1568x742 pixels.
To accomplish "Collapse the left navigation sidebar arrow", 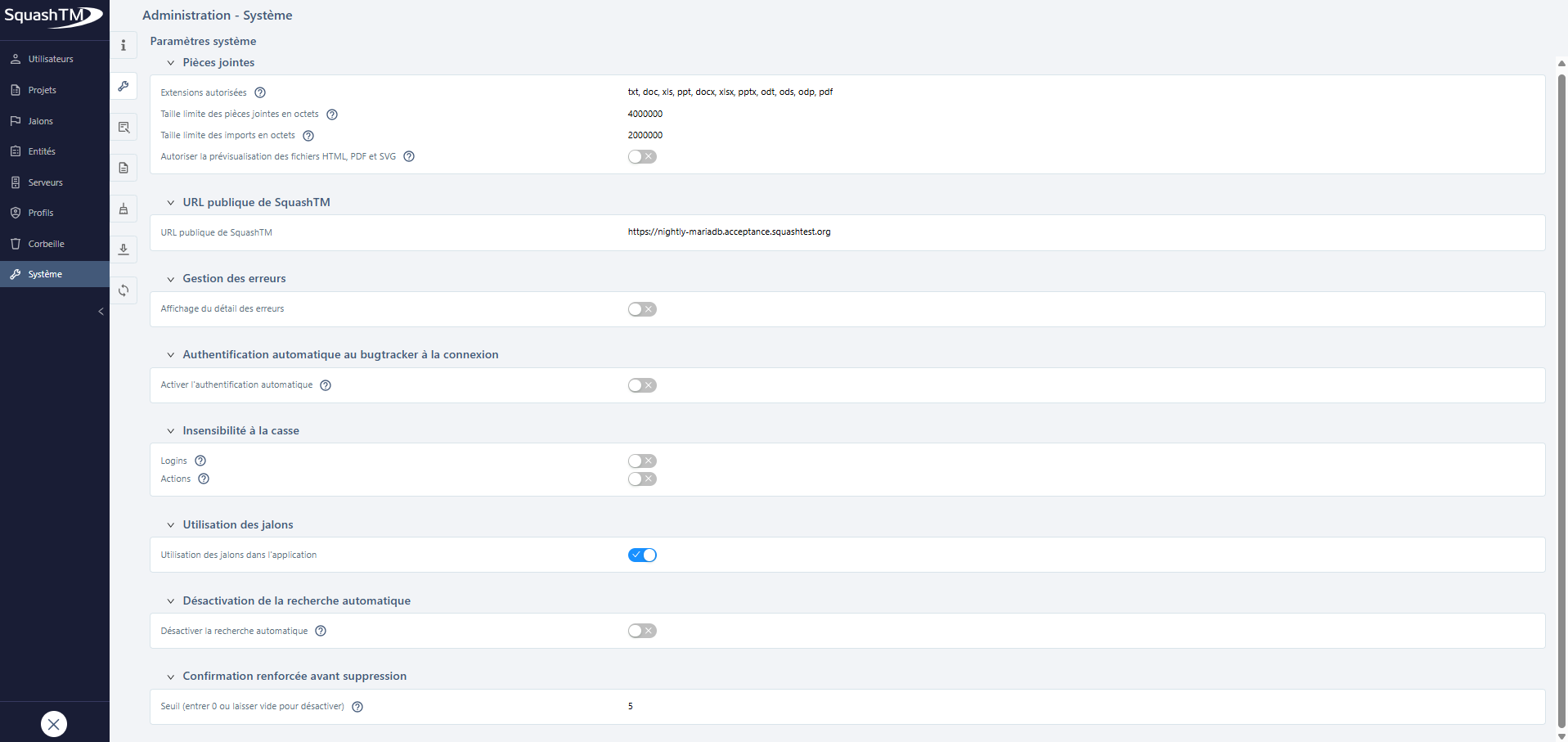I will 101,312.
